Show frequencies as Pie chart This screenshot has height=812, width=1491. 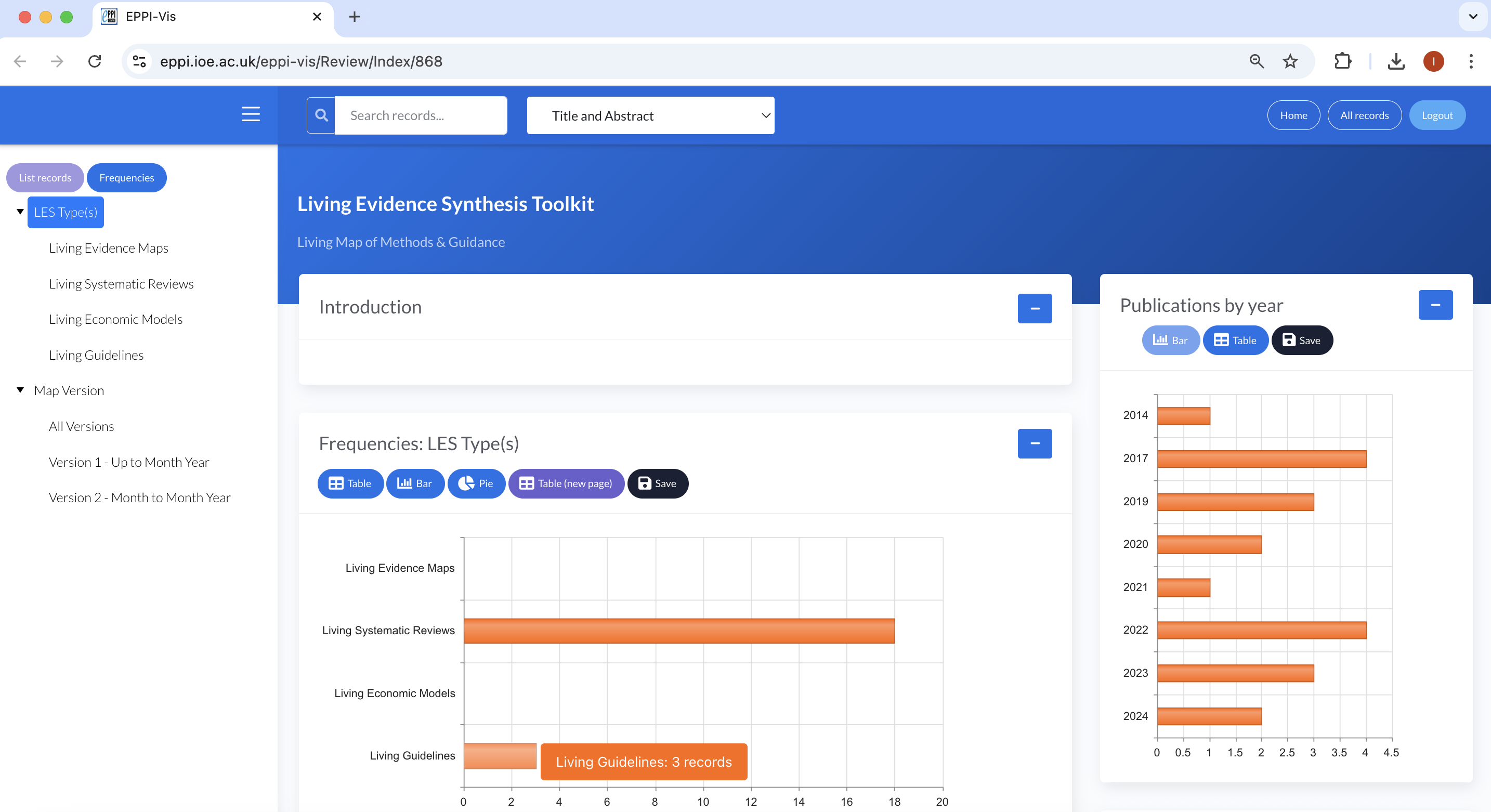pos(476,483)
